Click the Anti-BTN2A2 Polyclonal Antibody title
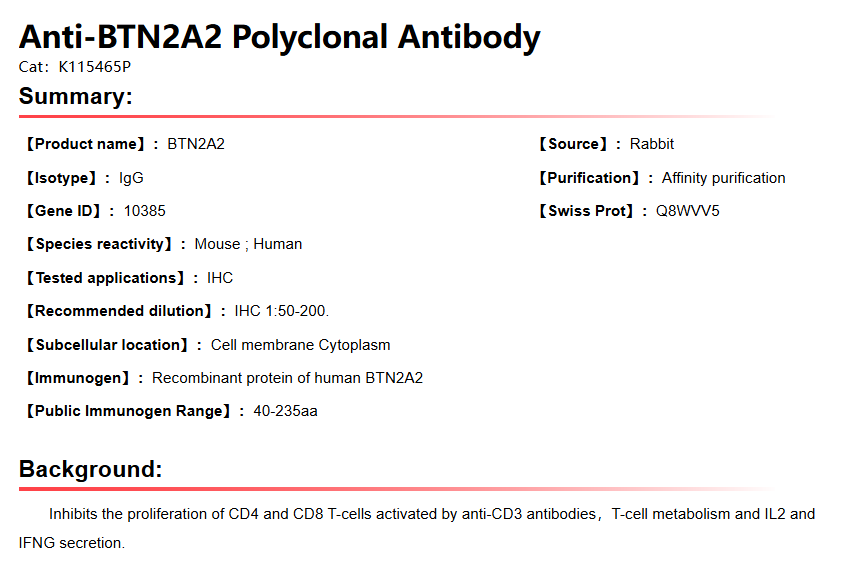The width and height of the screenshot is (866, 584). [279, 38]
